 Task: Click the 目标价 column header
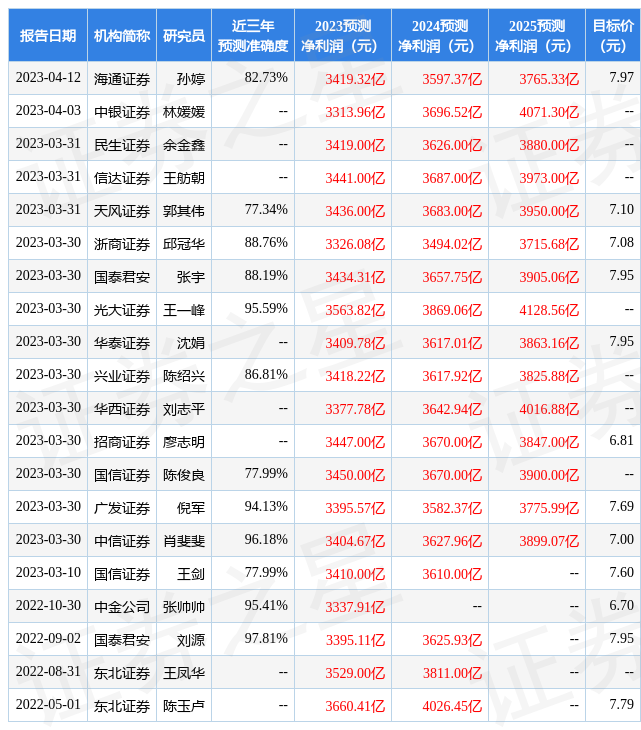613,36
